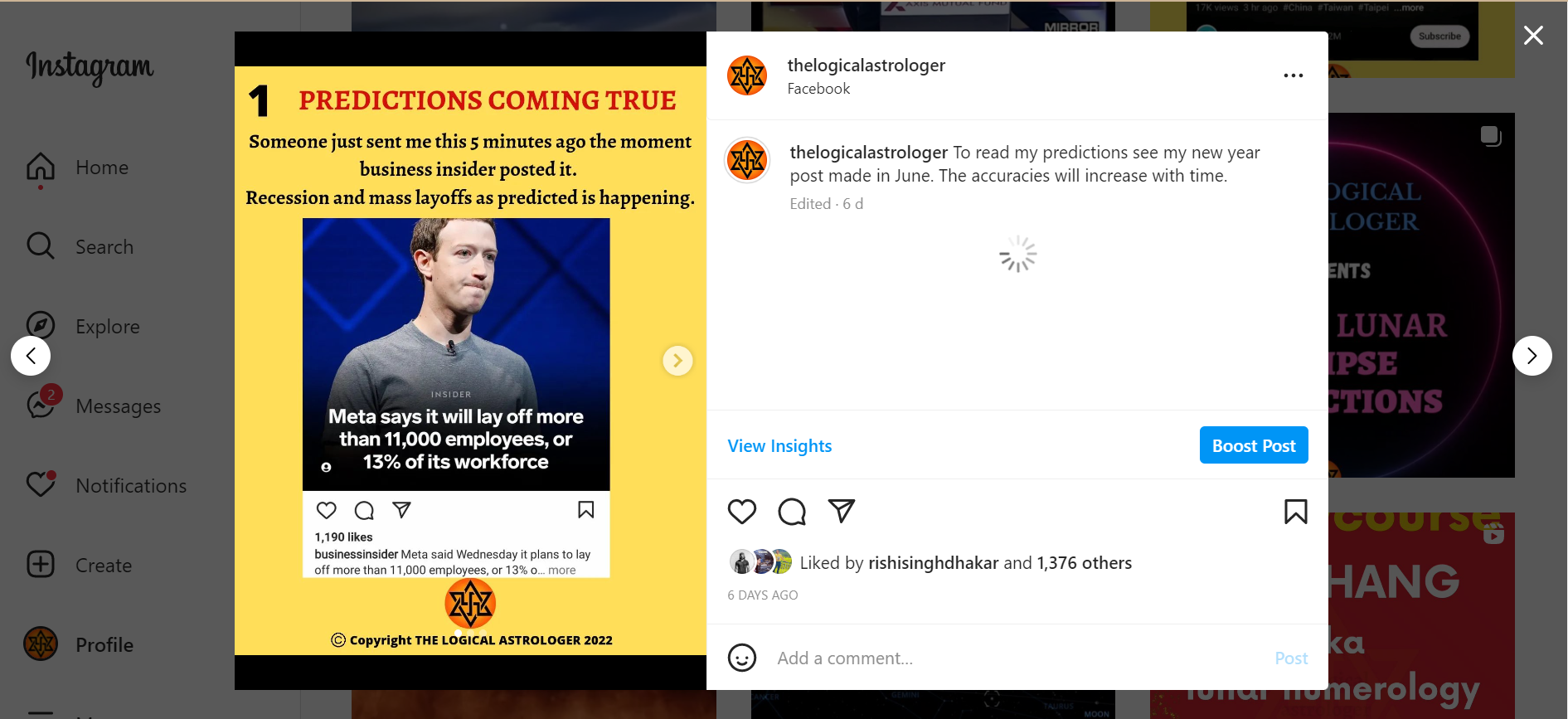The height and width of the screenshot is (719, 1568).
Task: Show the next carousel image
Action: click(x=677, y=361)
